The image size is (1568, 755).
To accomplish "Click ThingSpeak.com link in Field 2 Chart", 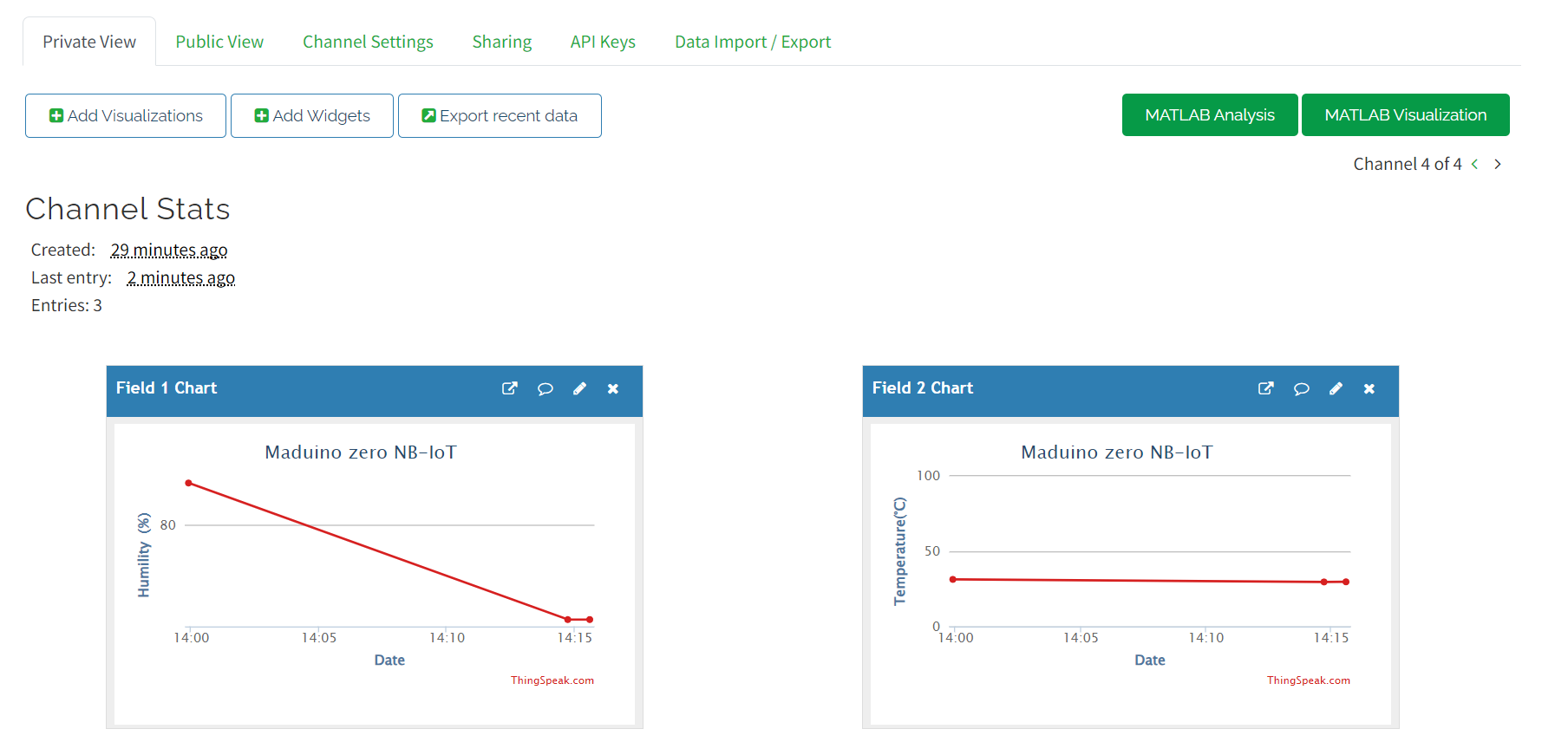I will tap(1309, 680).
